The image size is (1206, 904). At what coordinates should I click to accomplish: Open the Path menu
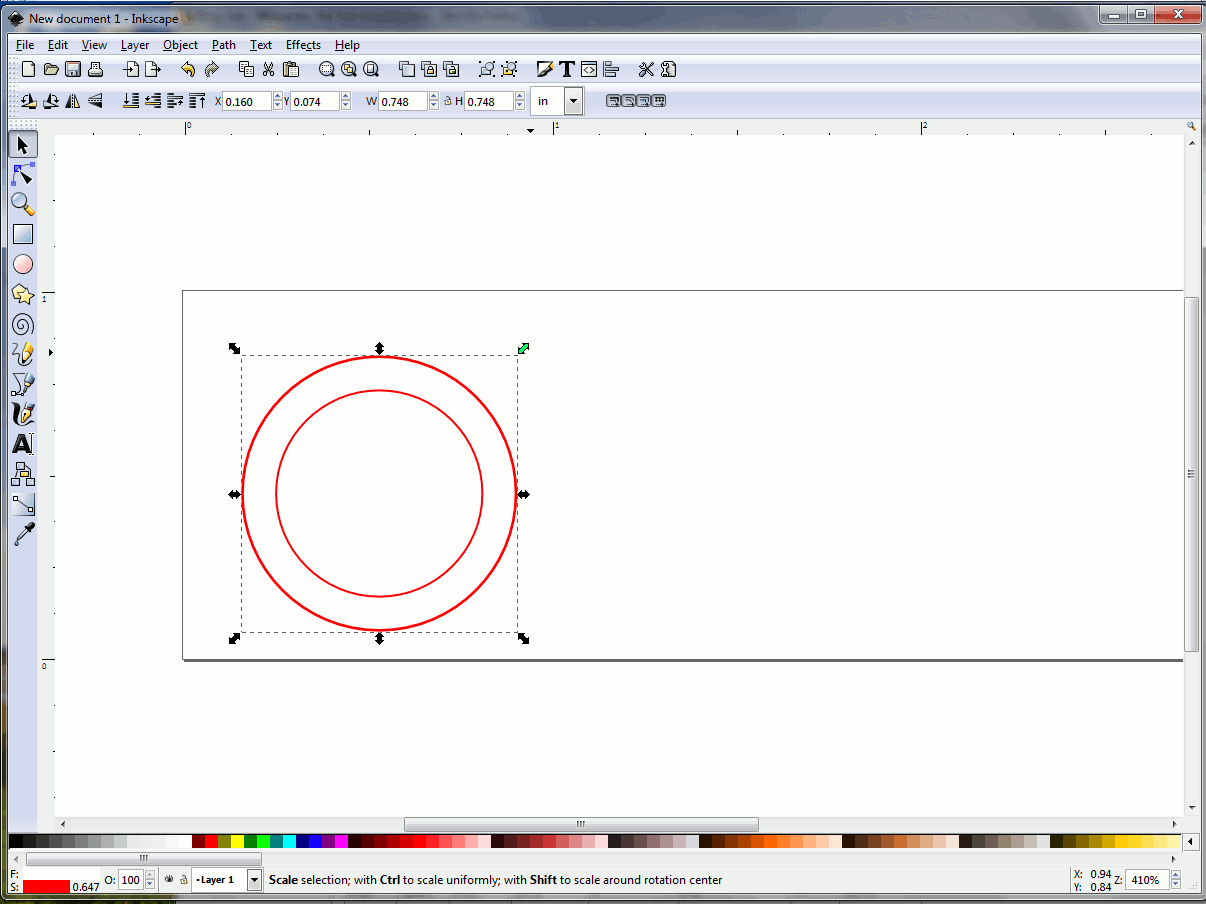tap(224, 45)
